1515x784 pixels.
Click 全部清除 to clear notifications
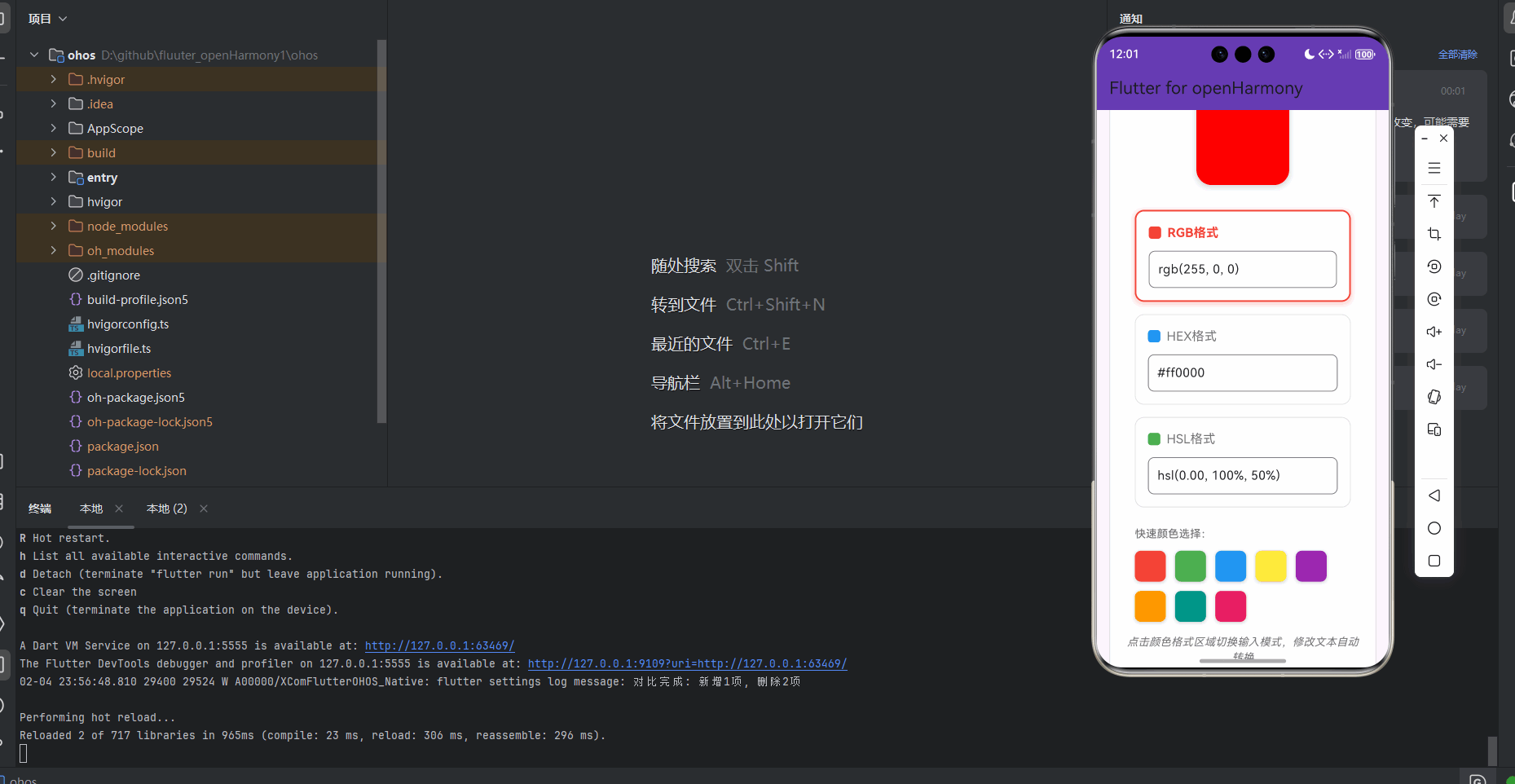tap(1458, 54)
